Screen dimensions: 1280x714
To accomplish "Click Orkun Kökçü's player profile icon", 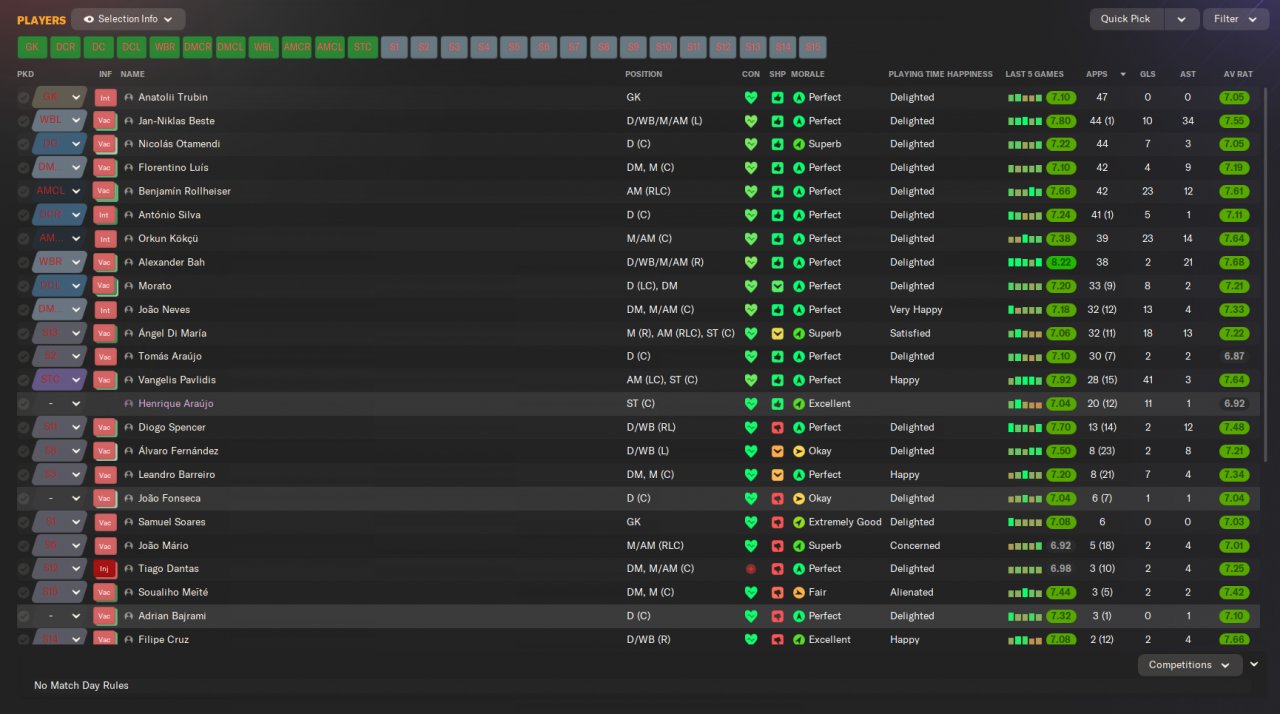I will tap(129, 239).
